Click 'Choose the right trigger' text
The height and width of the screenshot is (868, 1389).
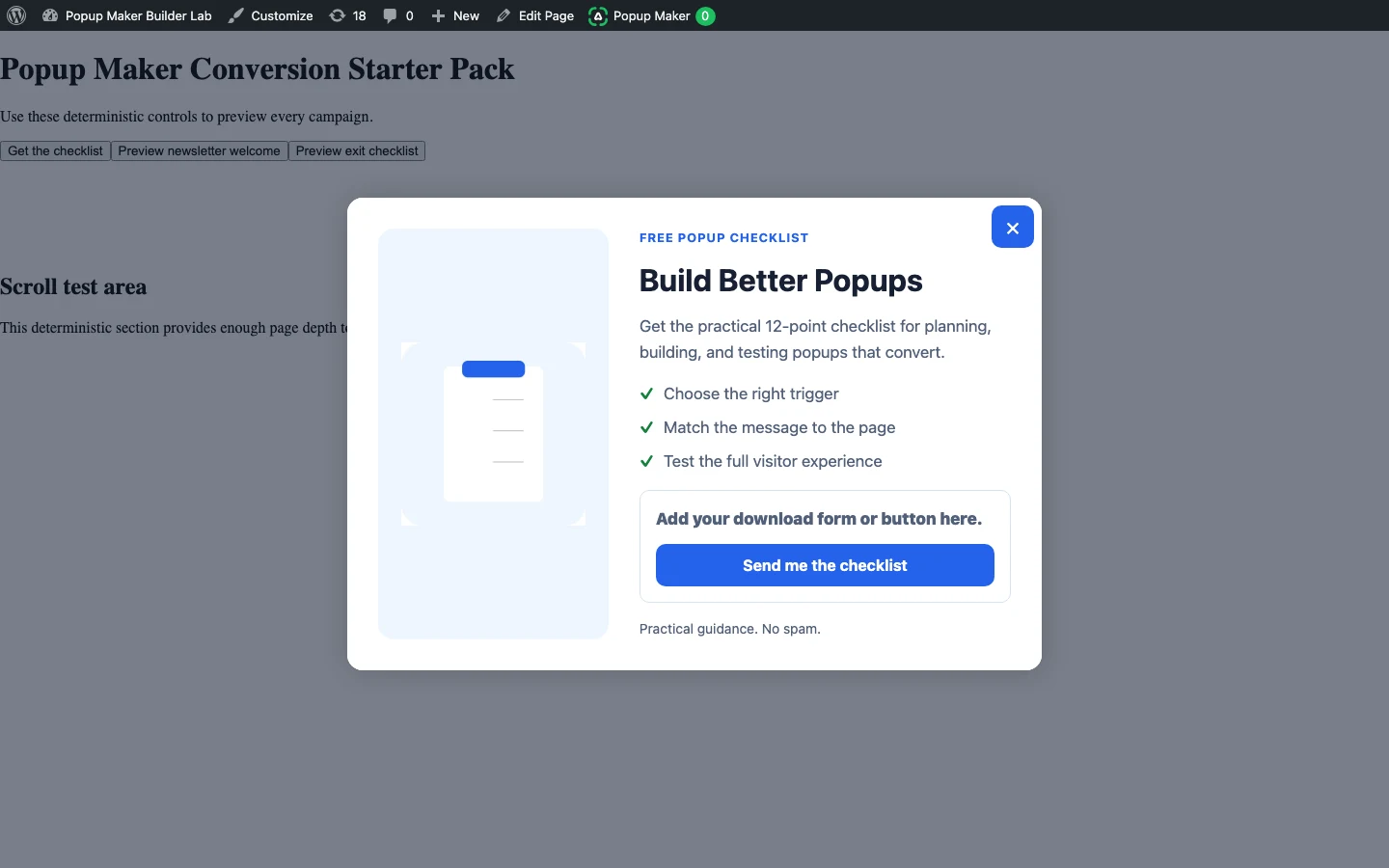[750, 393]
